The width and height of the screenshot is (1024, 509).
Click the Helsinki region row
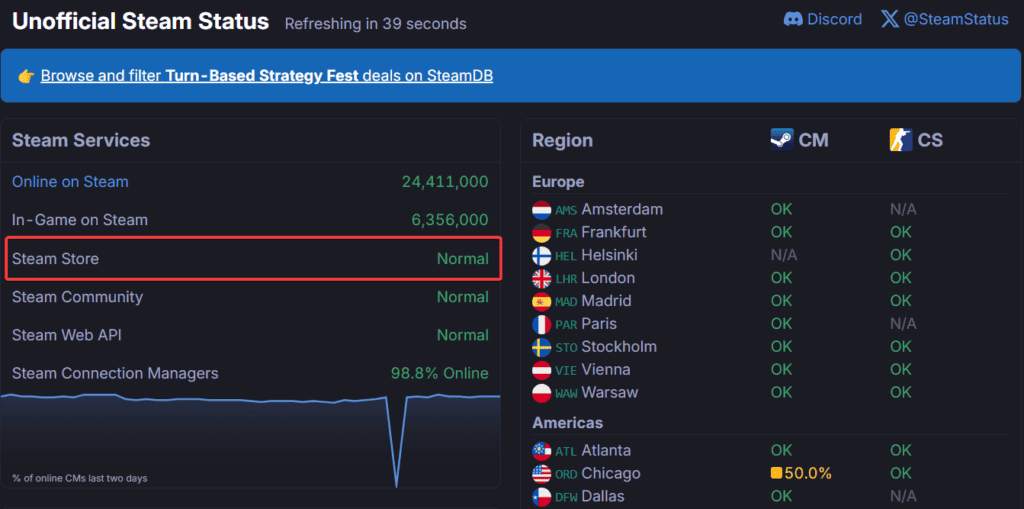point(771,255)
